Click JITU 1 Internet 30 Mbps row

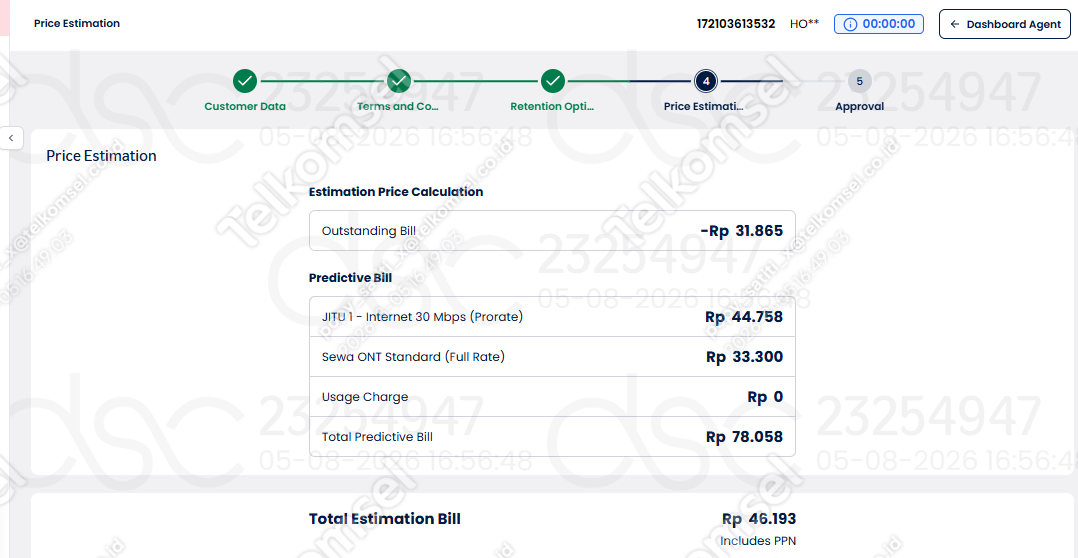click(x=552, y=317)
